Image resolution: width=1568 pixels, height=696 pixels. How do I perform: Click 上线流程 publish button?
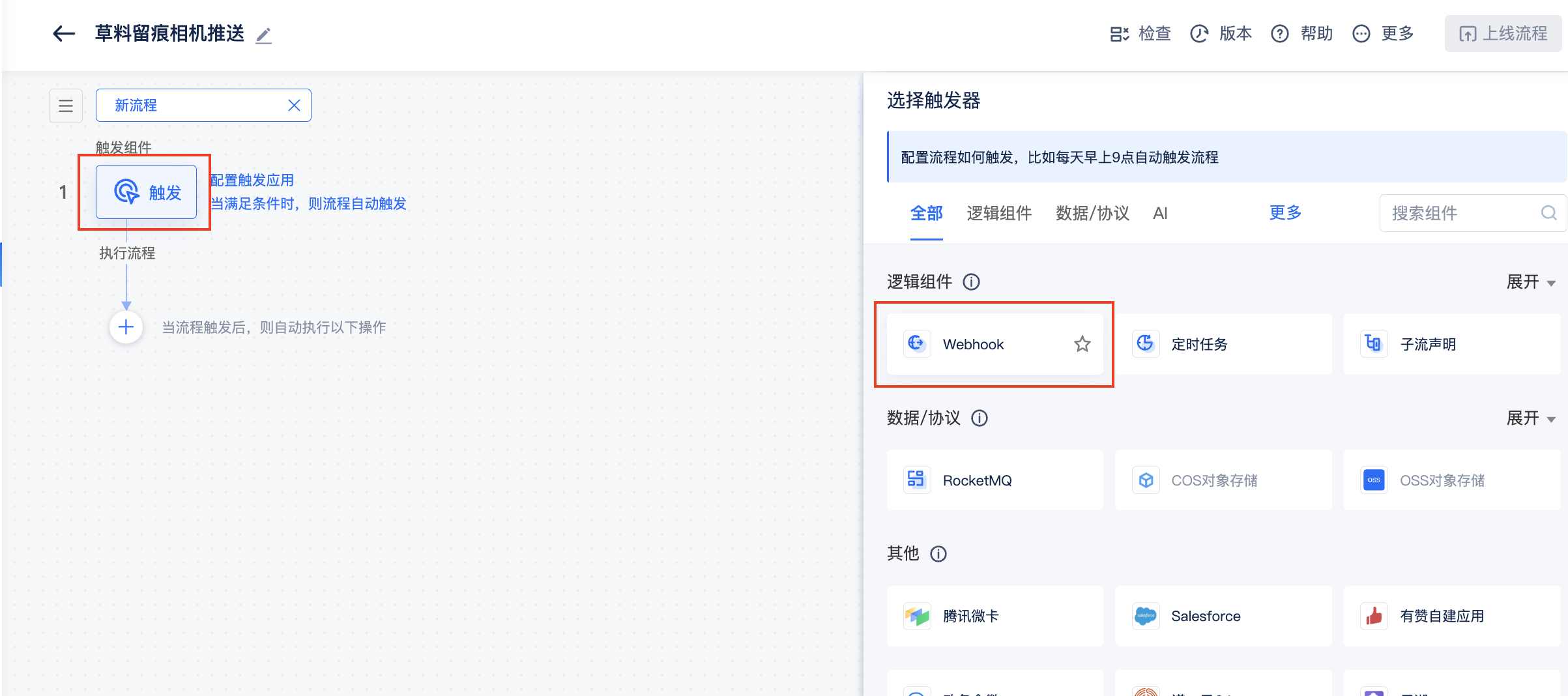pos(1503,33)
